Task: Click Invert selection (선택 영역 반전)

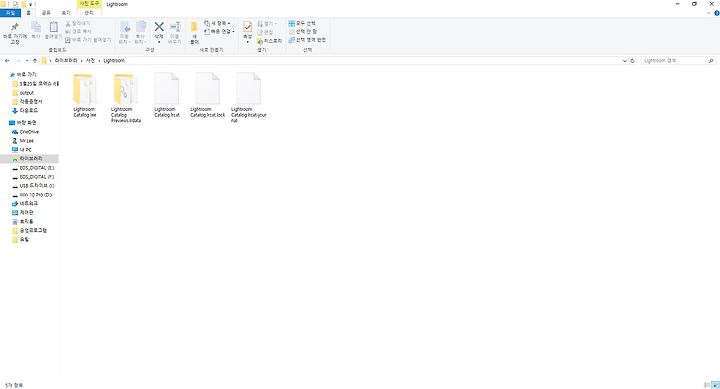Action: pos(307,40)
